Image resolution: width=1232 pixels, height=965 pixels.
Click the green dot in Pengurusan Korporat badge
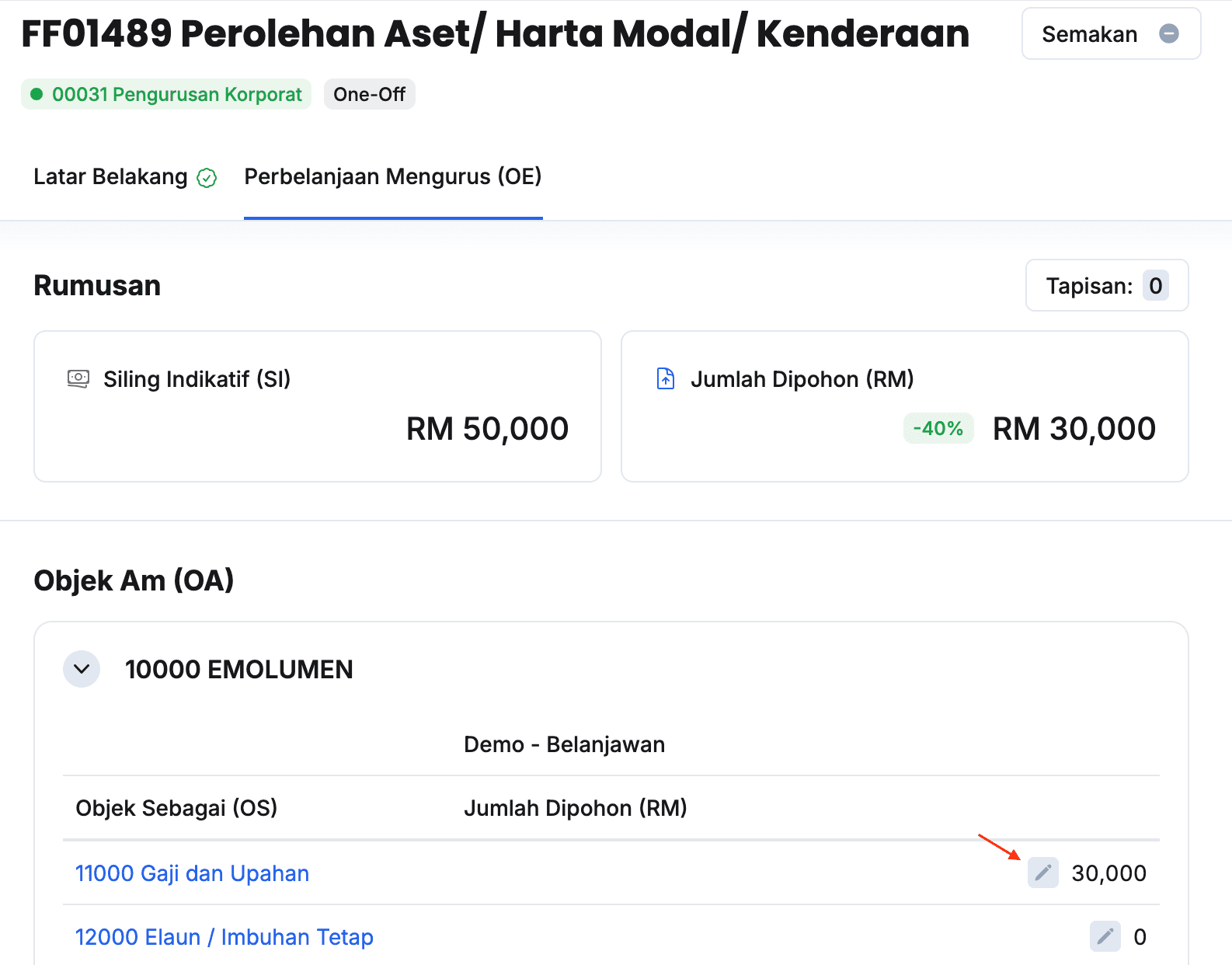point(37,95)
